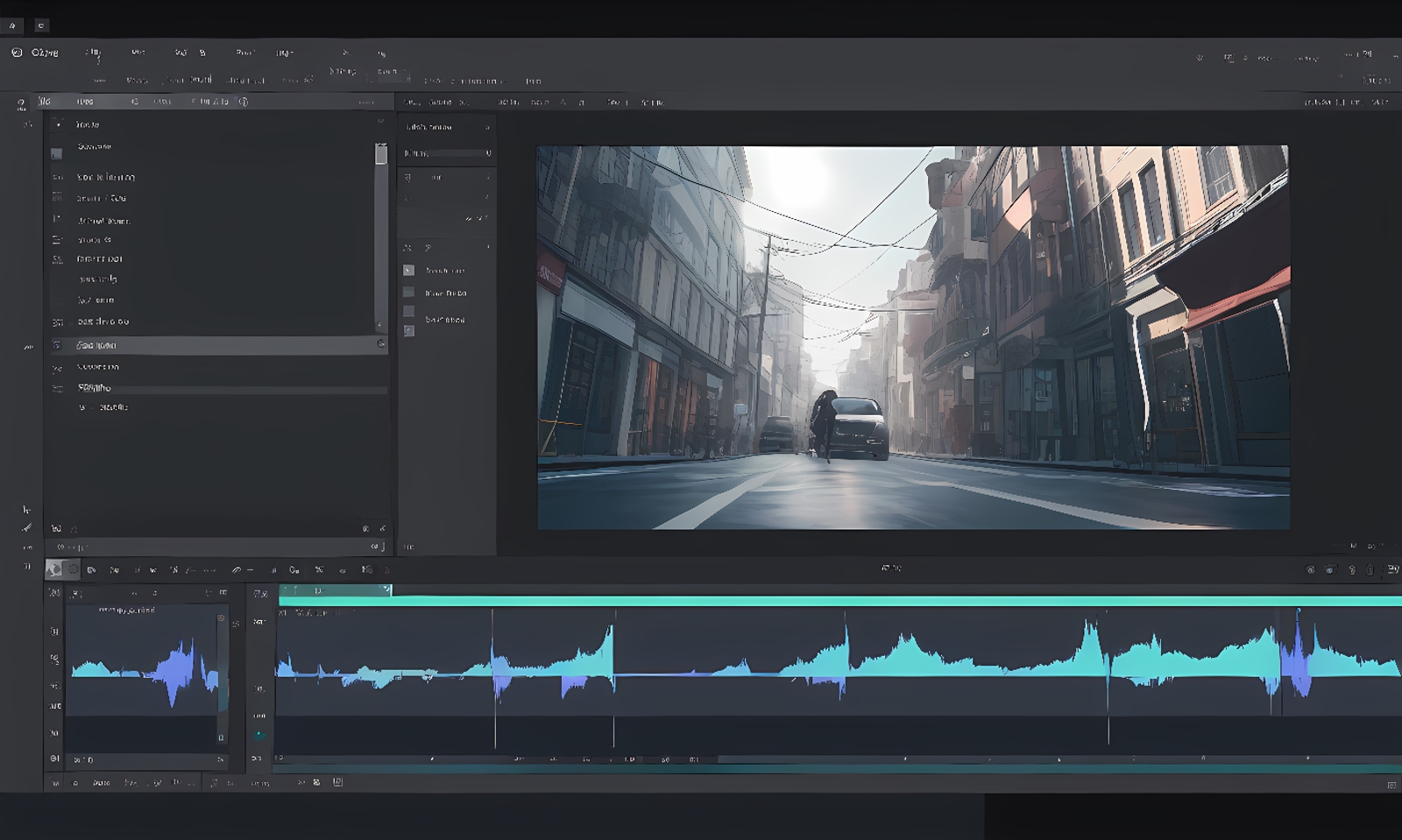Grab the left list panel's vertical scrollbar thumb
Screen dimensions: 1402x840
[381, 154]
